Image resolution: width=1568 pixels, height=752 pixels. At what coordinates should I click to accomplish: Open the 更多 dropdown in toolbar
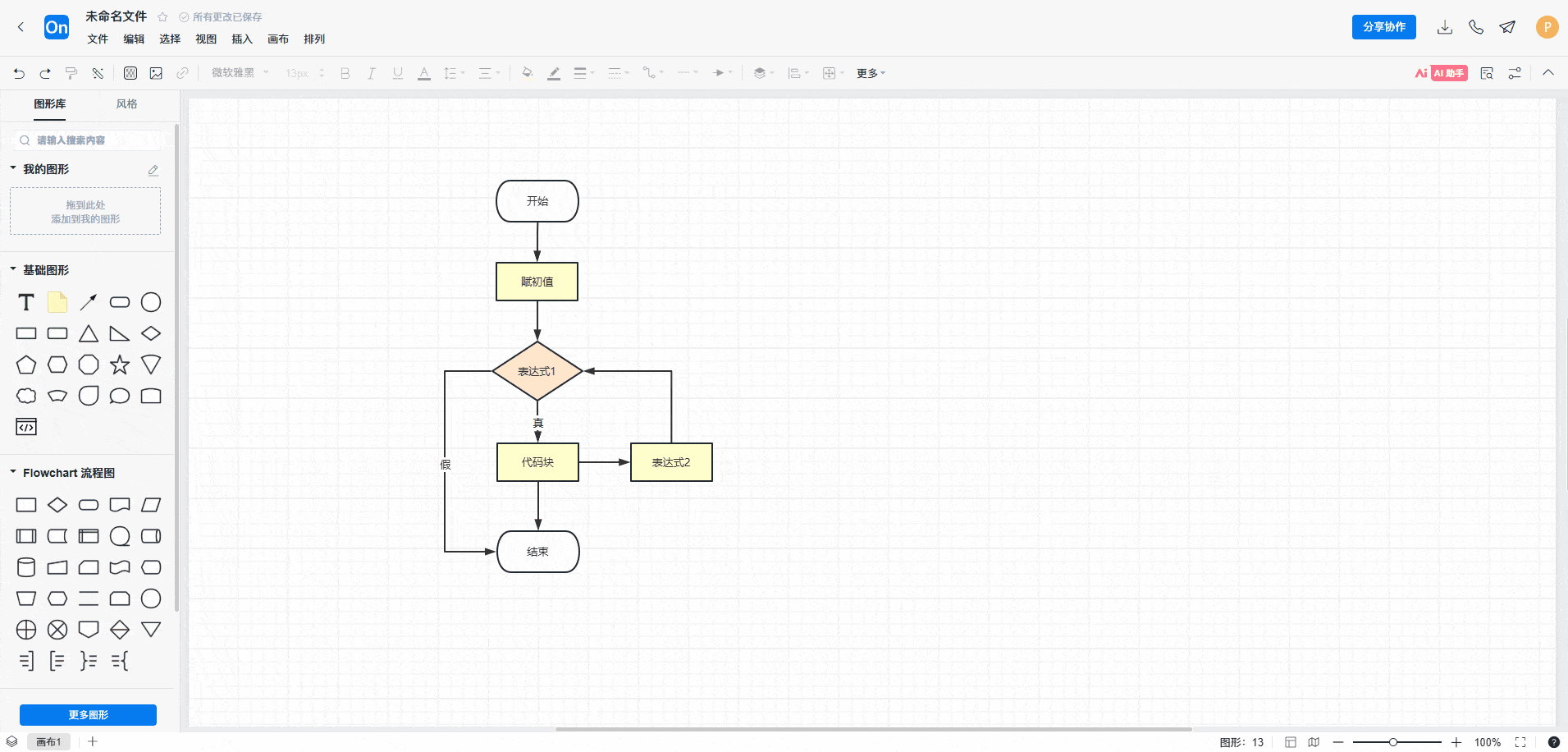point(871,73)
